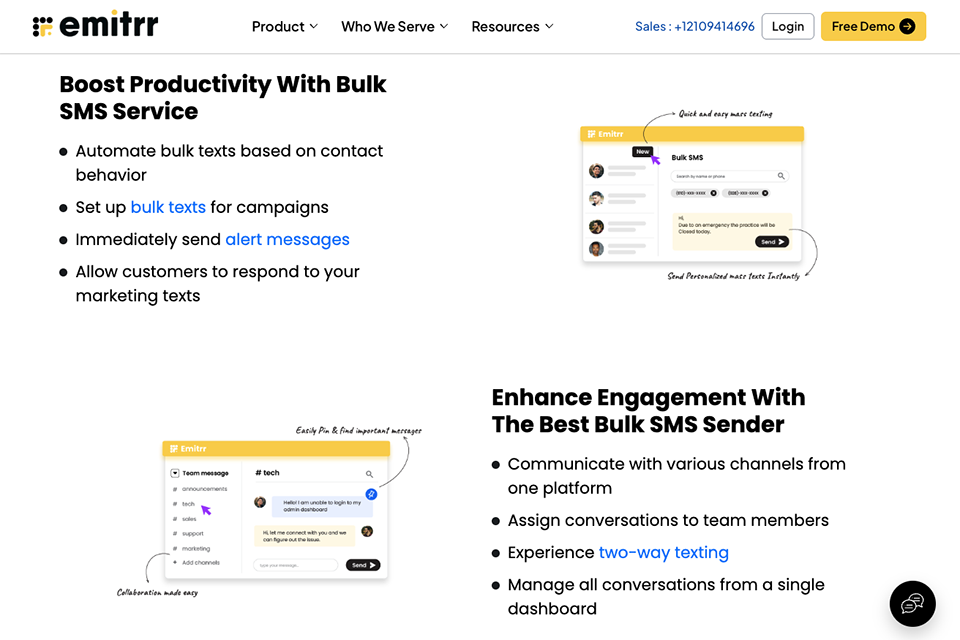Call the Sales phone number link
Viewport: 960px width, 640px height.
(694, 26)
